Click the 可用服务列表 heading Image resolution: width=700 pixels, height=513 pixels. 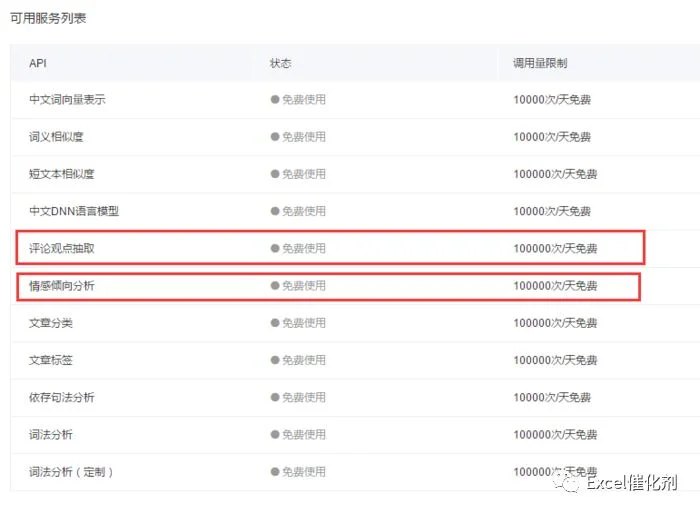48,18
